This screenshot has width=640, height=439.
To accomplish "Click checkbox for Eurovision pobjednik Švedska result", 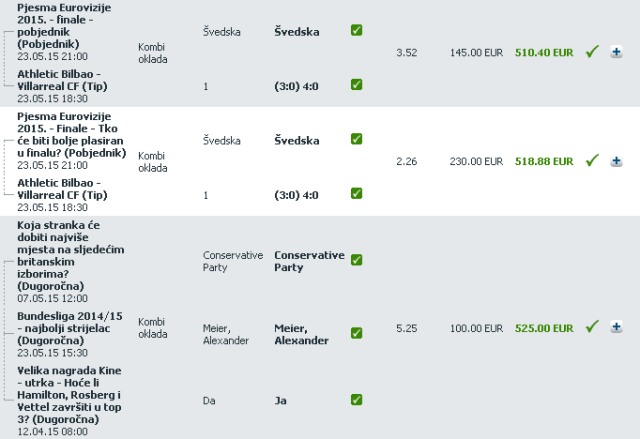I will click(x=356, y=30).
